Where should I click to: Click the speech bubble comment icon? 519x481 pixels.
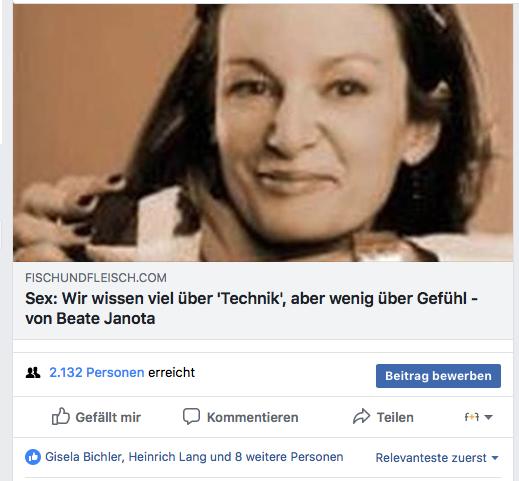tap(191, 416)
